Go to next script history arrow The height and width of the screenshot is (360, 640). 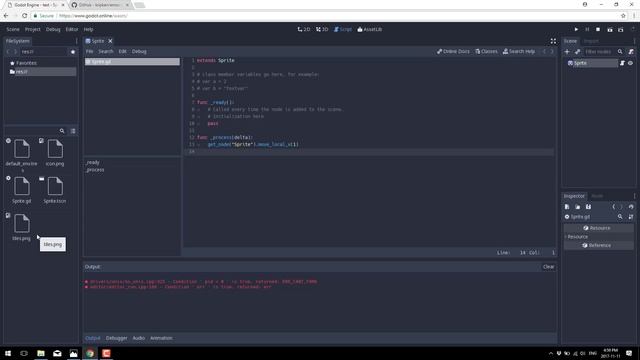coord(552,51)
